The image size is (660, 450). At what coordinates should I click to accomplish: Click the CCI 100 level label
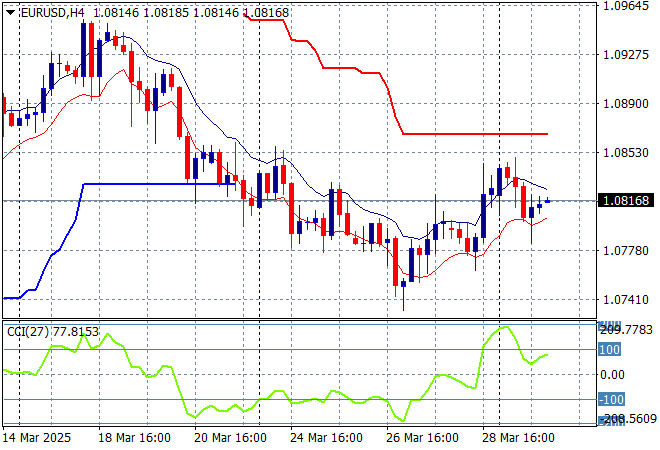point(609,349)
